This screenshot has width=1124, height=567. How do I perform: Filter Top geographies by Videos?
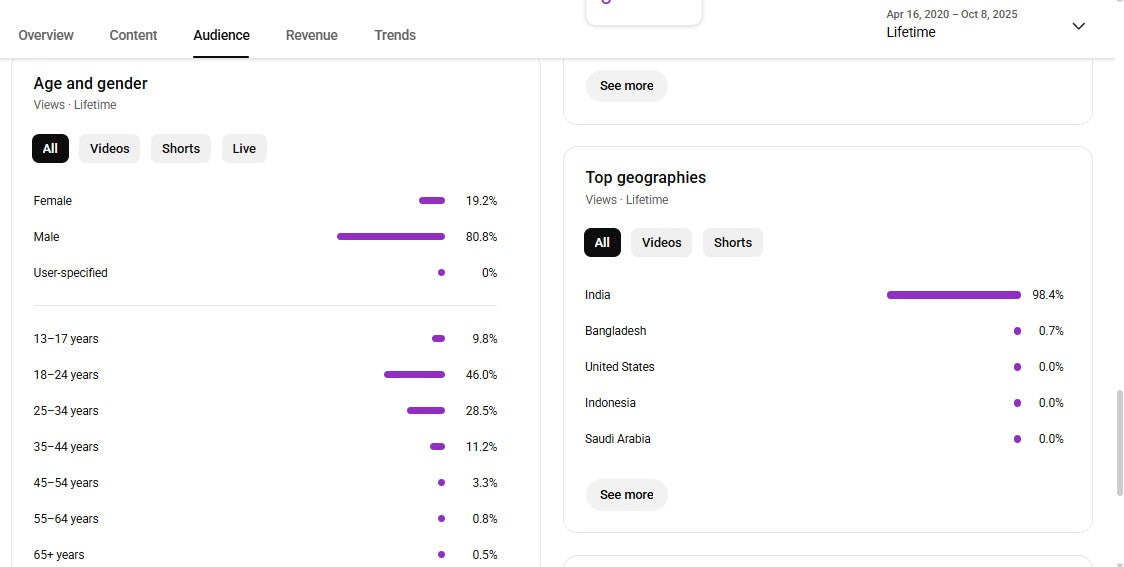661,243
